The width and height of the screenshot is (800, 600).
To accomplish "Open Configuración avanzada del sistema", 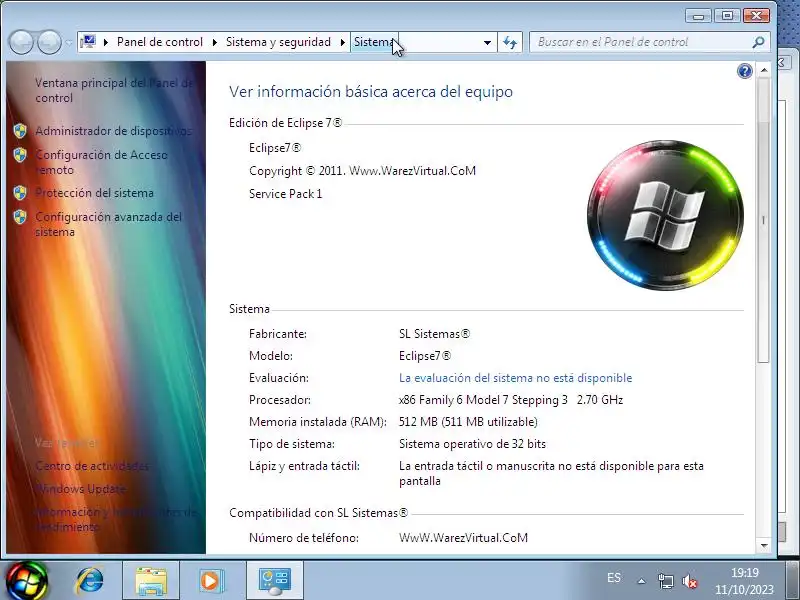I will pos(108,224).
